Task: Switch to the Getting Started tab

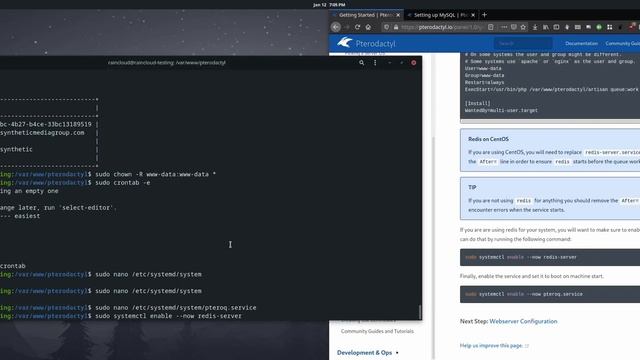Action: point(366,15)
